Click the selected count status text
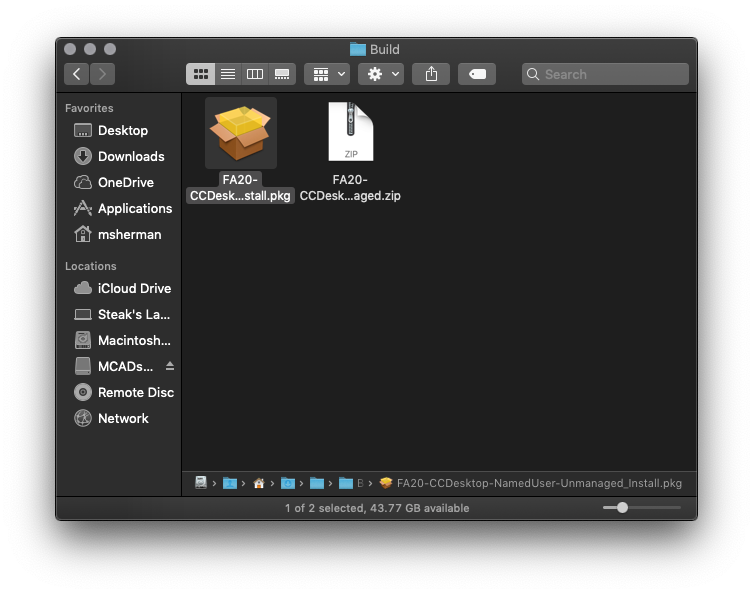Image resolution: width=753 pixels, height=594 pixels. 377,508
